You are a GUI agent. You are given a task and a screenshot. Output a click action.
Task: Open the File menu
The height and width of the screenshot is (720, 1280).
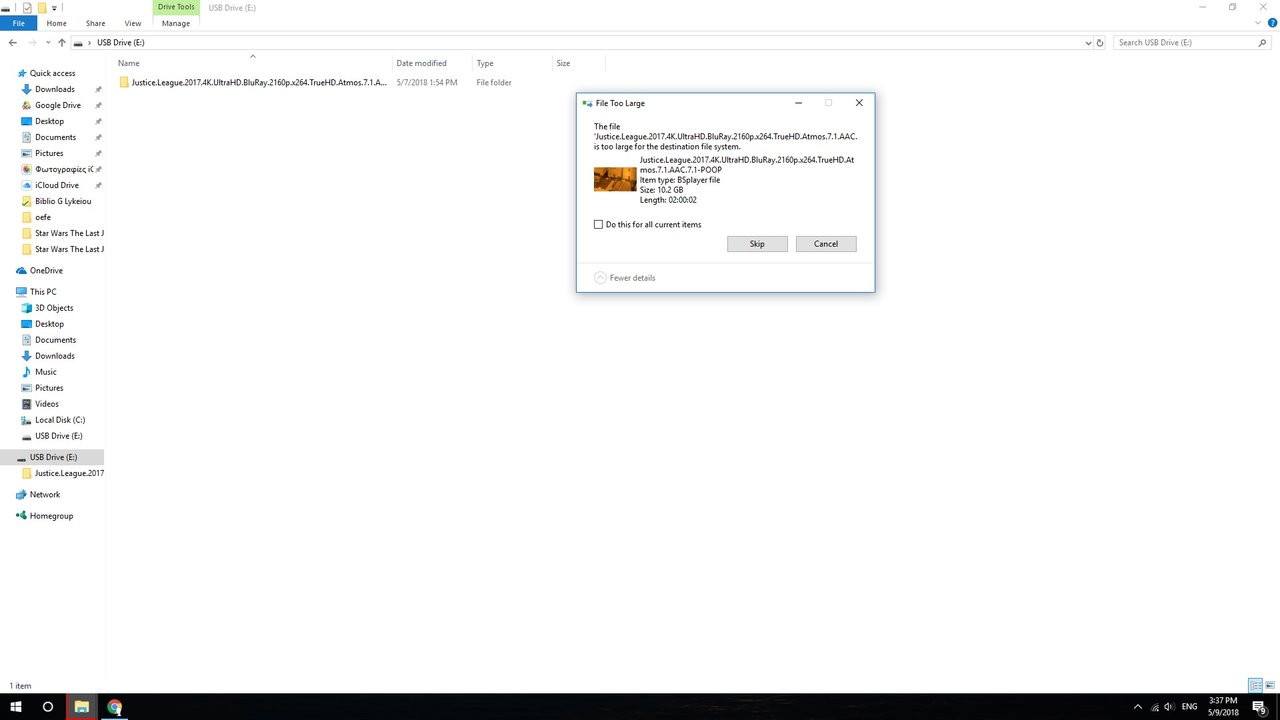(x=18, y=23)
